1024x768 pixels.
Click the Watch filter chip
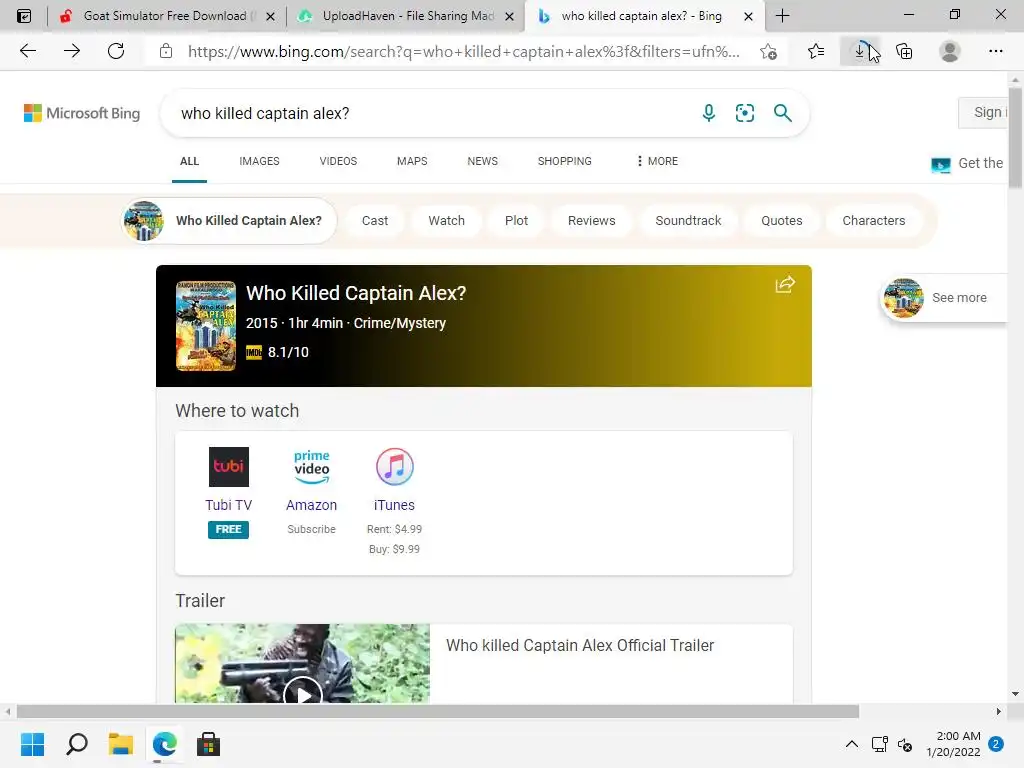point(447,221)
